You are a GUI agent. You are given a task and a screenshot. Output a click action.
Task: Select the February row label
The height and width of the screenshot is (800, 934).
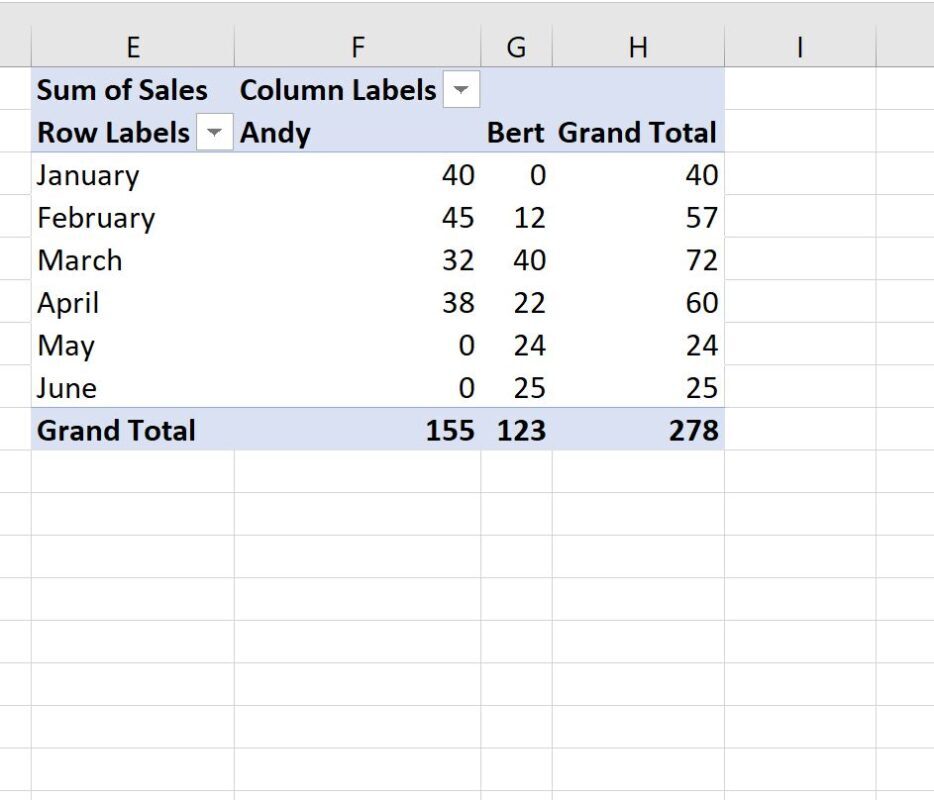pos(95,217)
